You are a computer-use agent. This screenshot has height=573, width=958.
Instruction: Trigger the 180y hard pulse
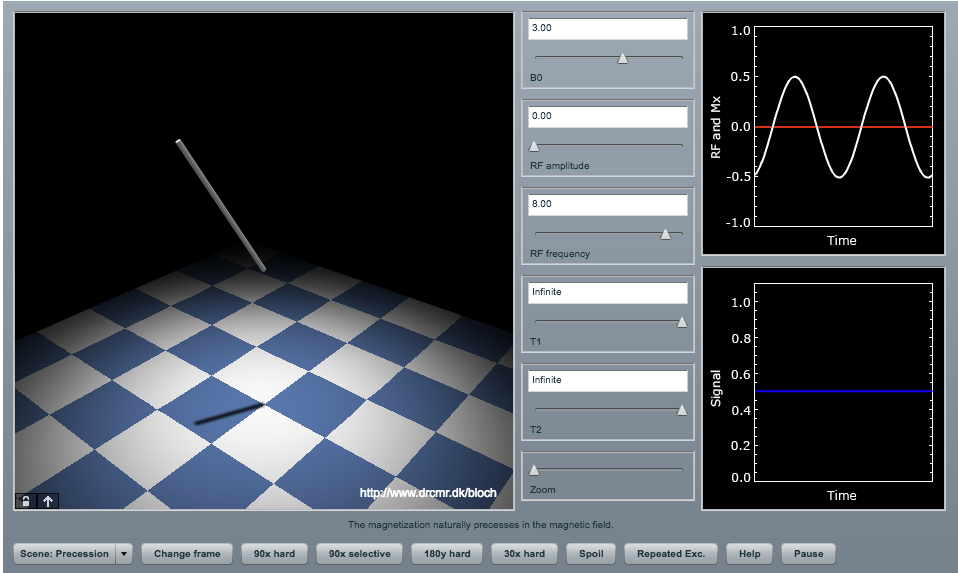coord(446,553)
